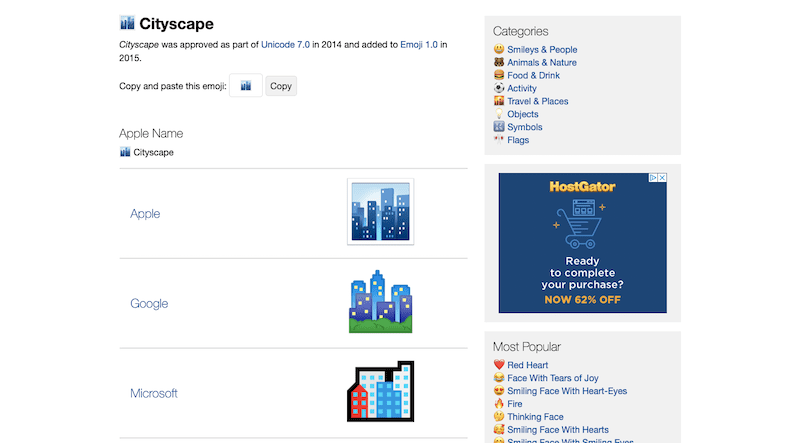800x443 pixels.
Task: Go to Smileys & People category
Action: (542, 50)
